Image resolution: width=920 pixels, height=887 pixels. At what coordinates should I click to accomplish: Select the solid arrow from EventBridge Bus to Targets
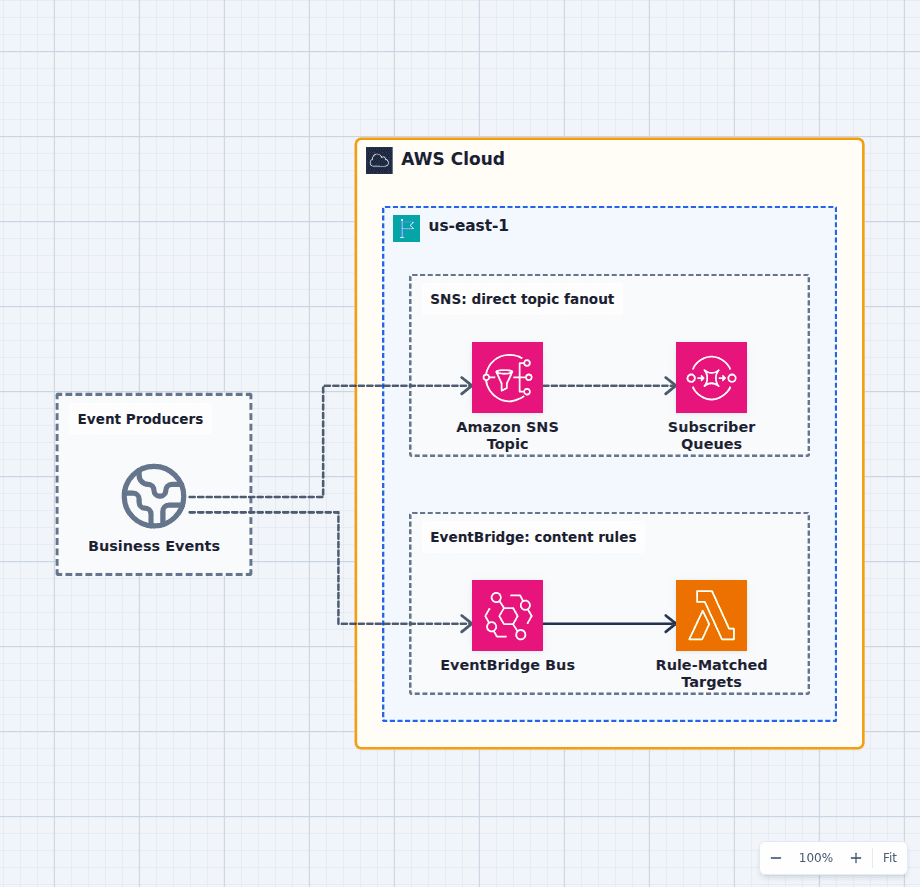coord(609,624)
